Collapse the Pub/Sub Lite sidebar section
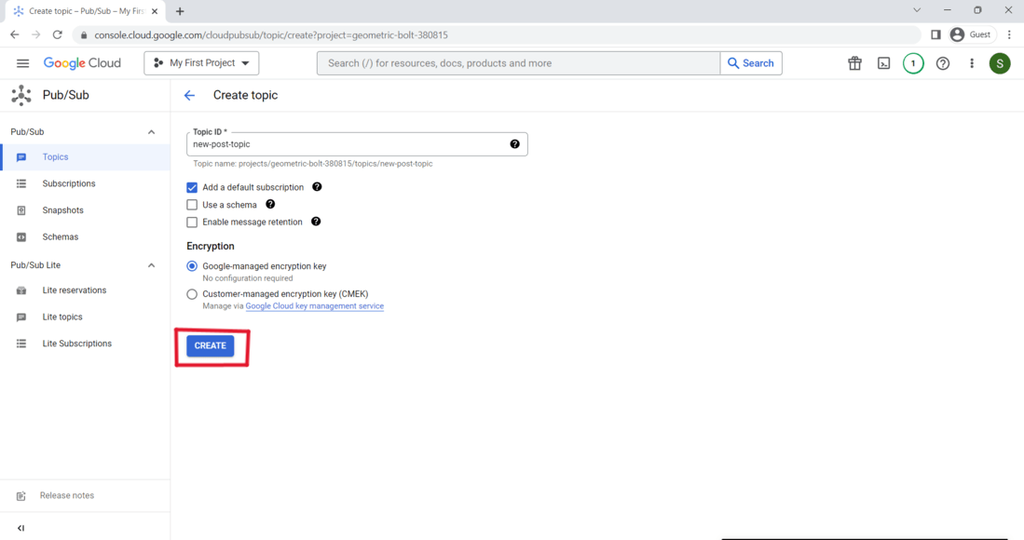The width and height of the screenshot is (1024, 540). (152, 265)
